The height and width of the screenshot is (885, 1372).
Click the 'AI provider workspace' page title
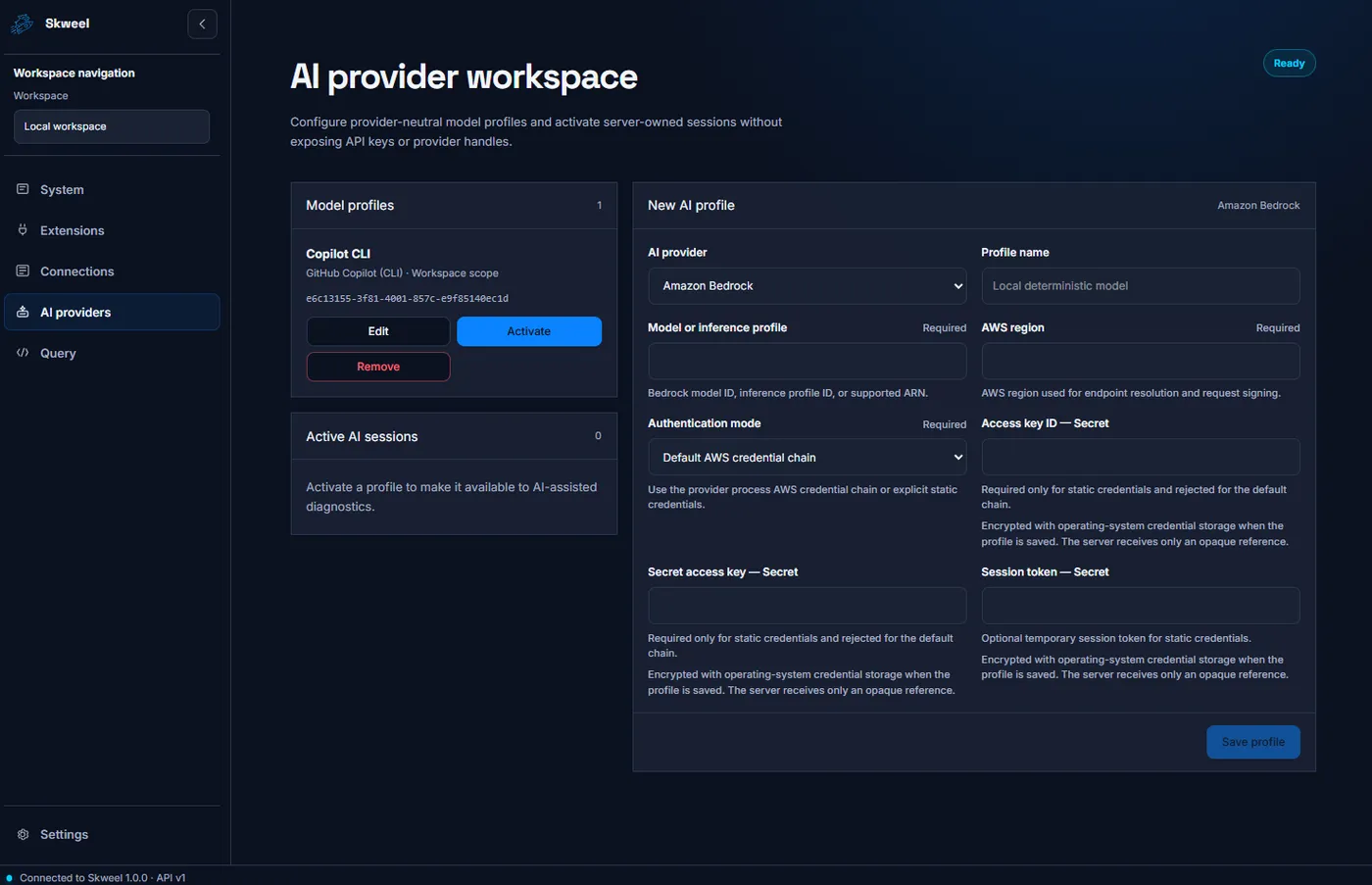(x=464, y=76)
